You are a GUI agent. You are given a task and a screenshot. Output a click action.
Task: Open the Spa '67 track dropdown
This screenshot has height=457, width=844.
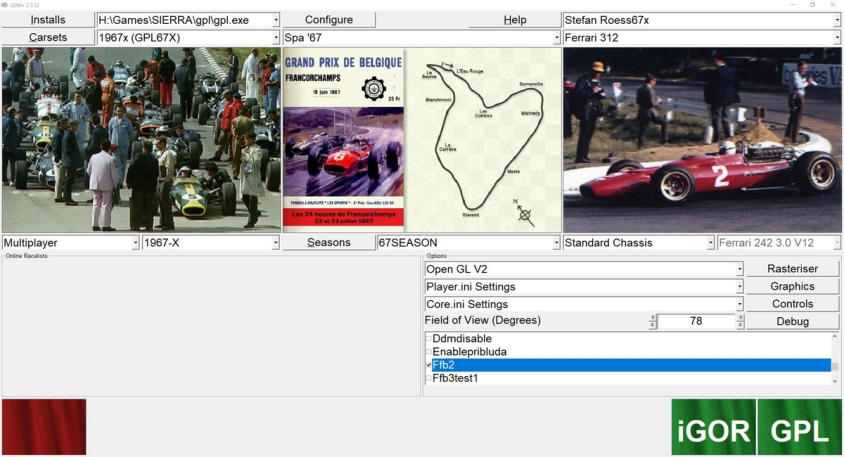(556, 38)
